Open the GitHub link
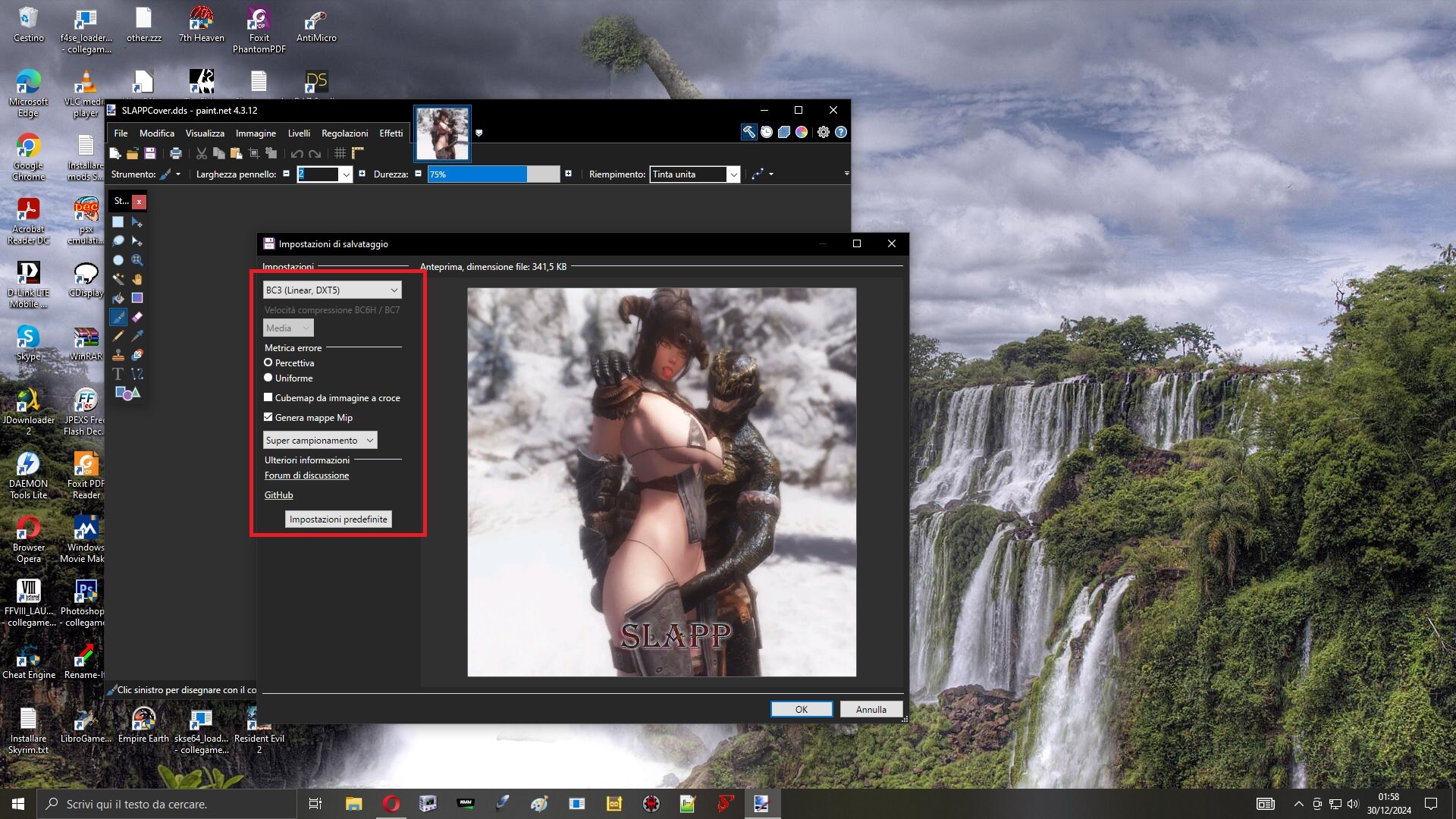The image size is (1456, 819). point(278,494)
